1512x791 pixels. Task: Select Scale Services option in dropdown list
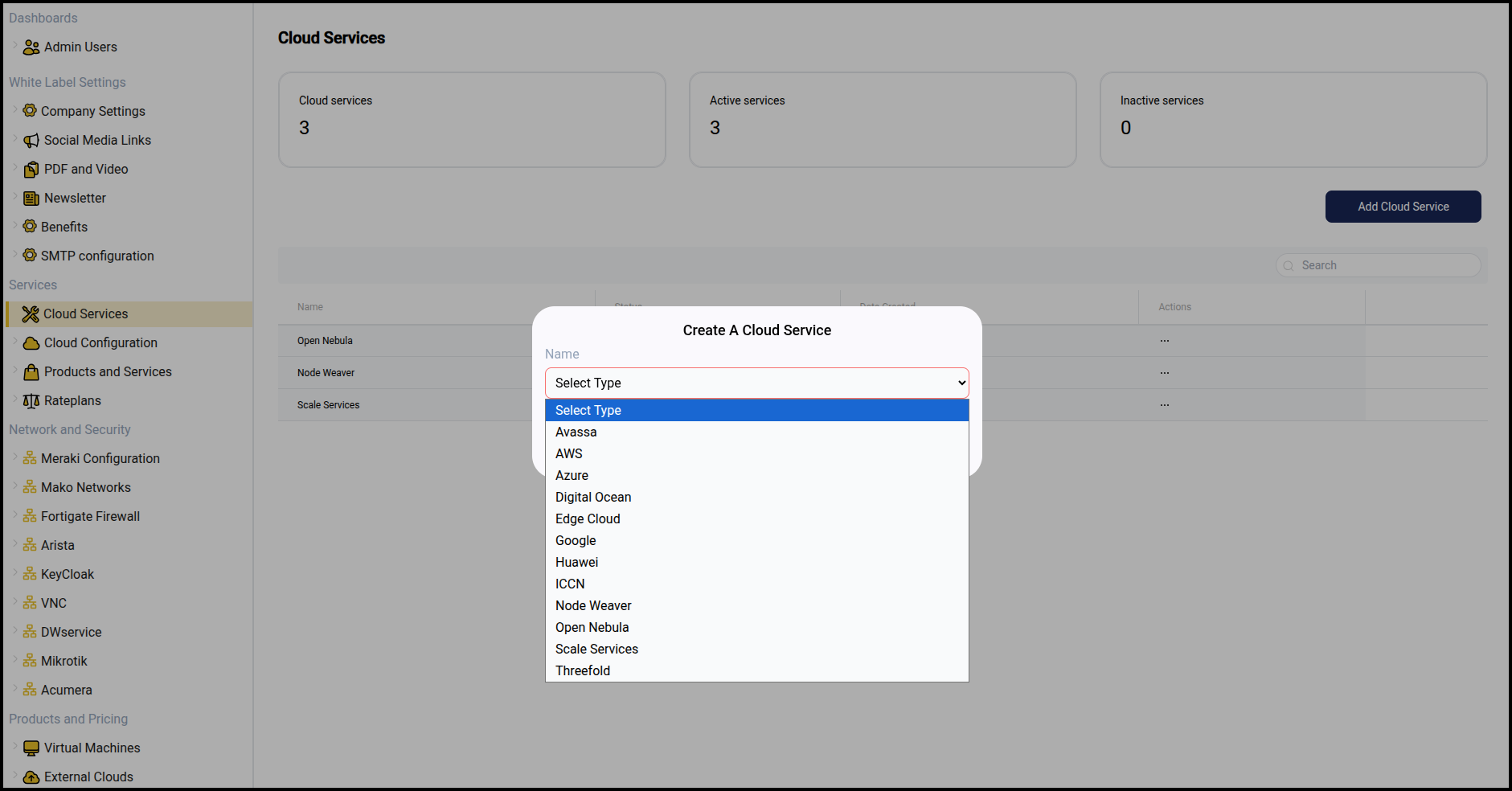pyautogui.click(x=757, y=650)
